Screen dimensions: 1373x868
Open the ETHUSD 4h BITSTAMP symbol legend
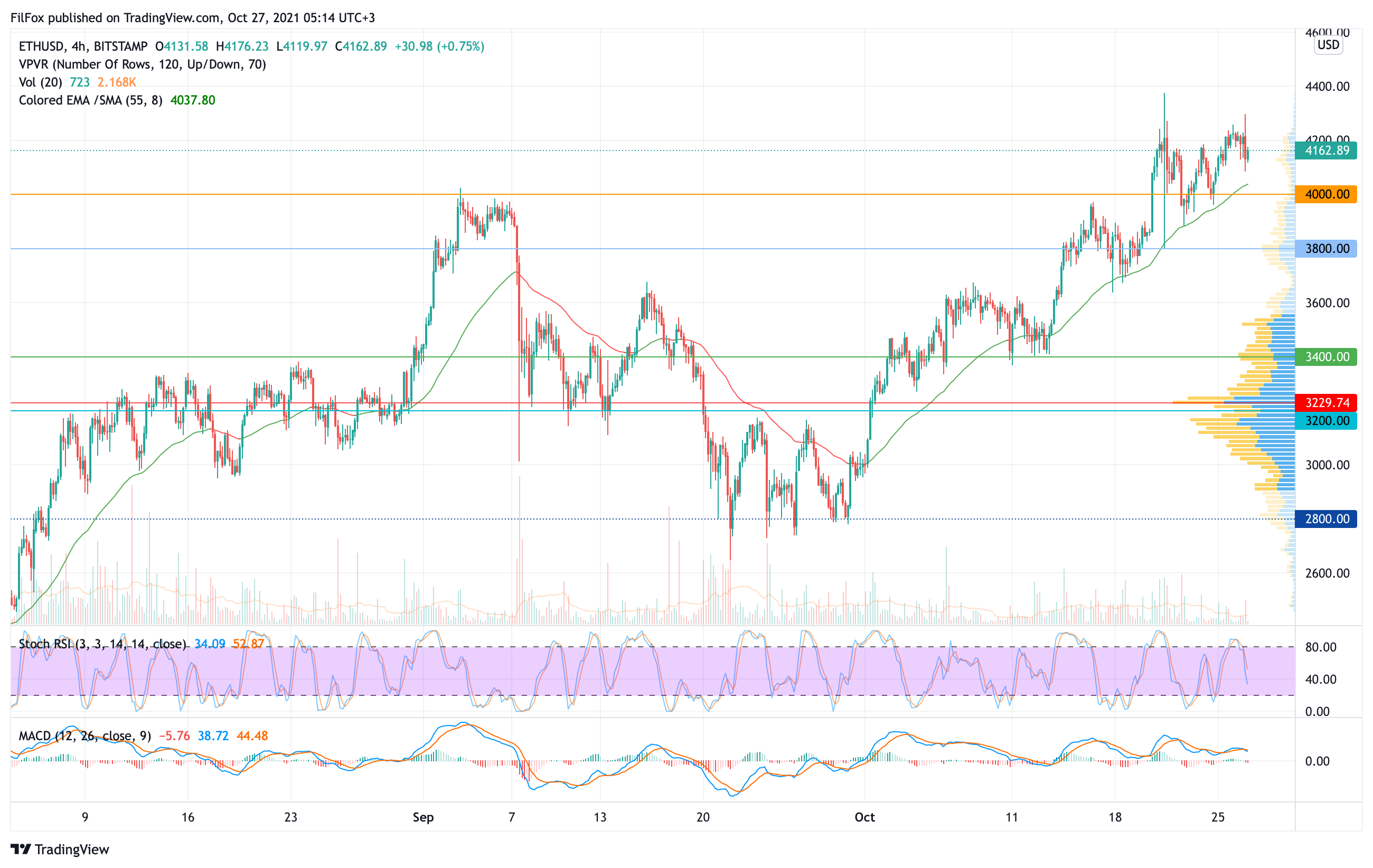[83, 46]
